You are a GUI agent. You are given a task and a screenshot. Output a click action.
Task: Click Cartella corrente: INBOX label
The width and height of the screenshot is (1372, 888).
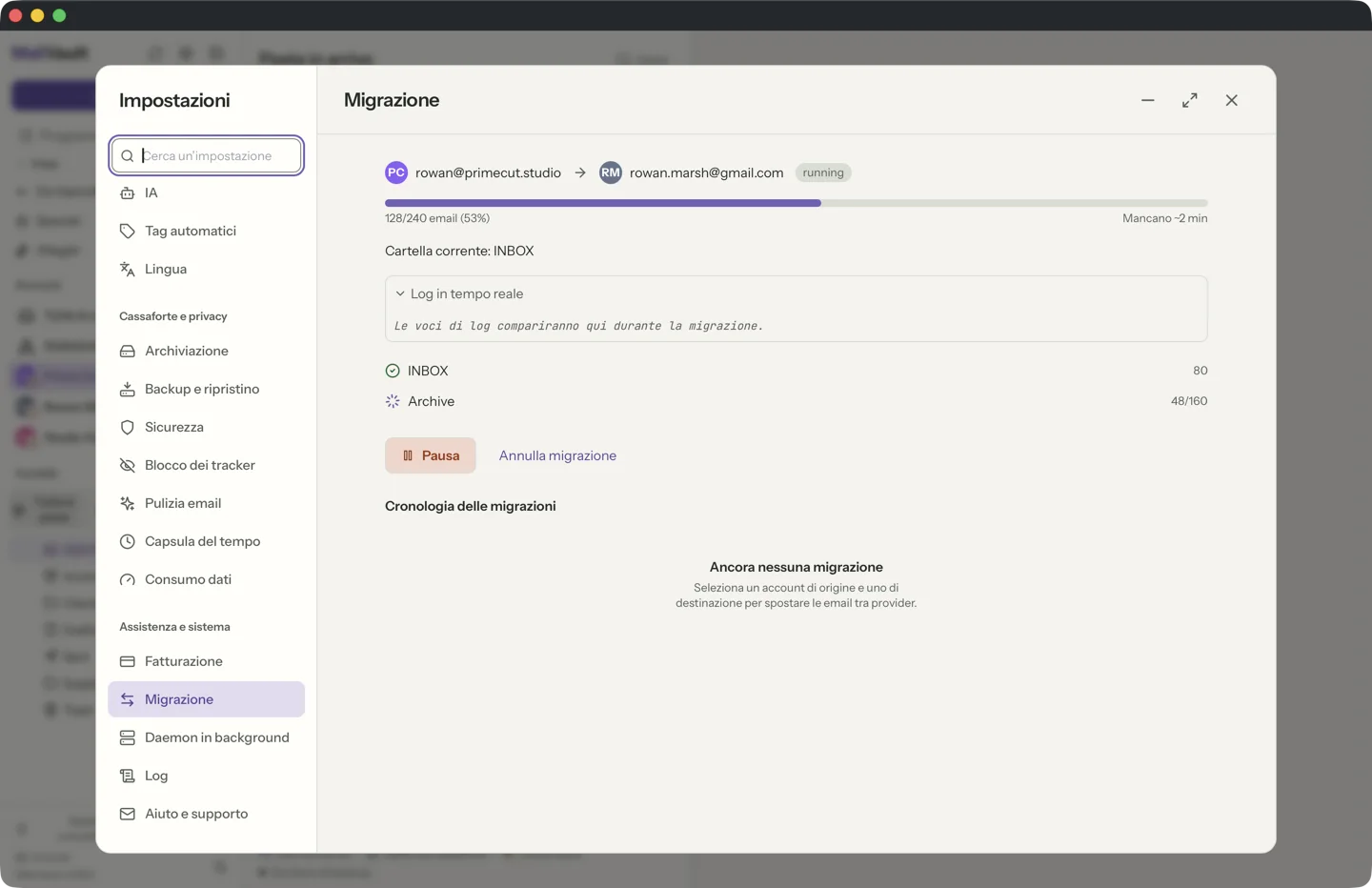(459, 251)
